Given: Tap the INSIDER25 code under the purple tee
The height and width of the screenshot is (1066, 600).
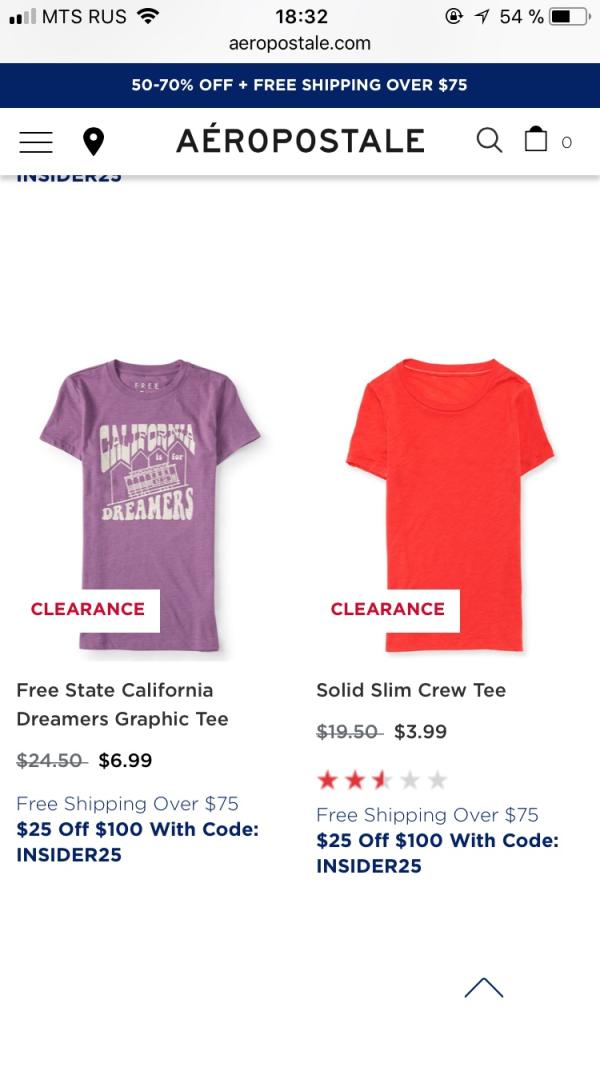Looking at the screenshot, I should [x=69, y=855].
